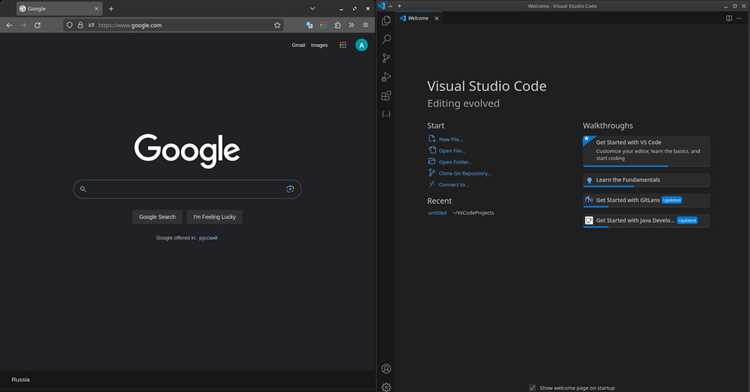
Task: Open the browser extensions puzzle icon
Action: coord(338,25)
